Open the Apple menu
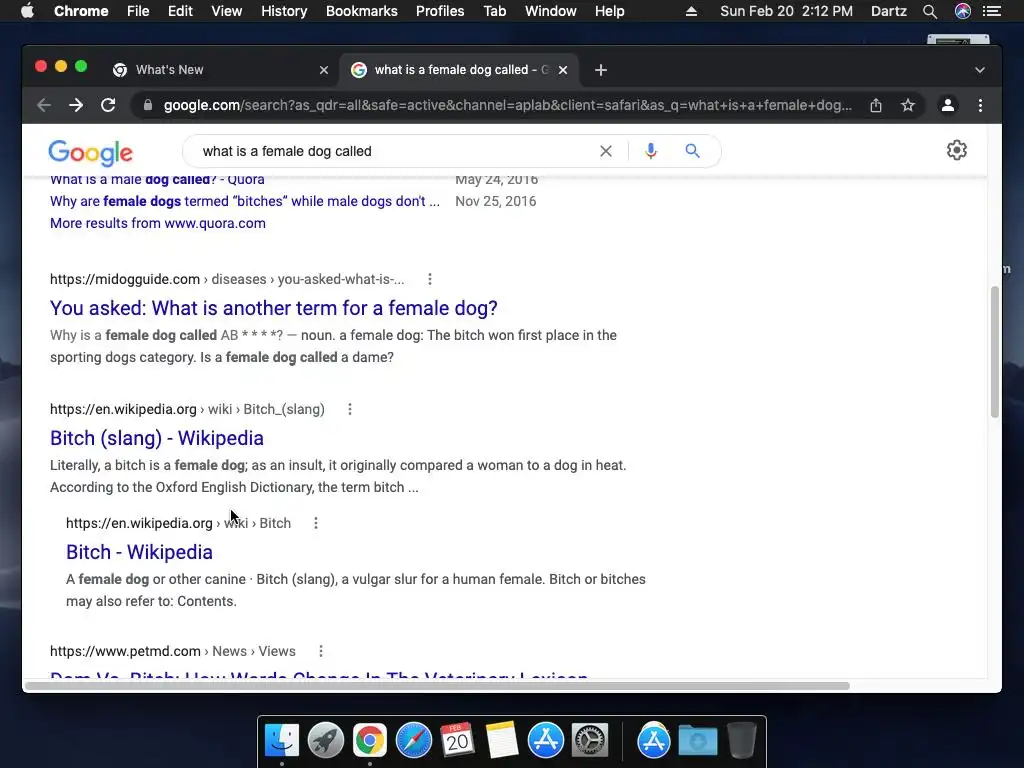1024x768 pixels. pyautogui.click(x=27, y=11)
